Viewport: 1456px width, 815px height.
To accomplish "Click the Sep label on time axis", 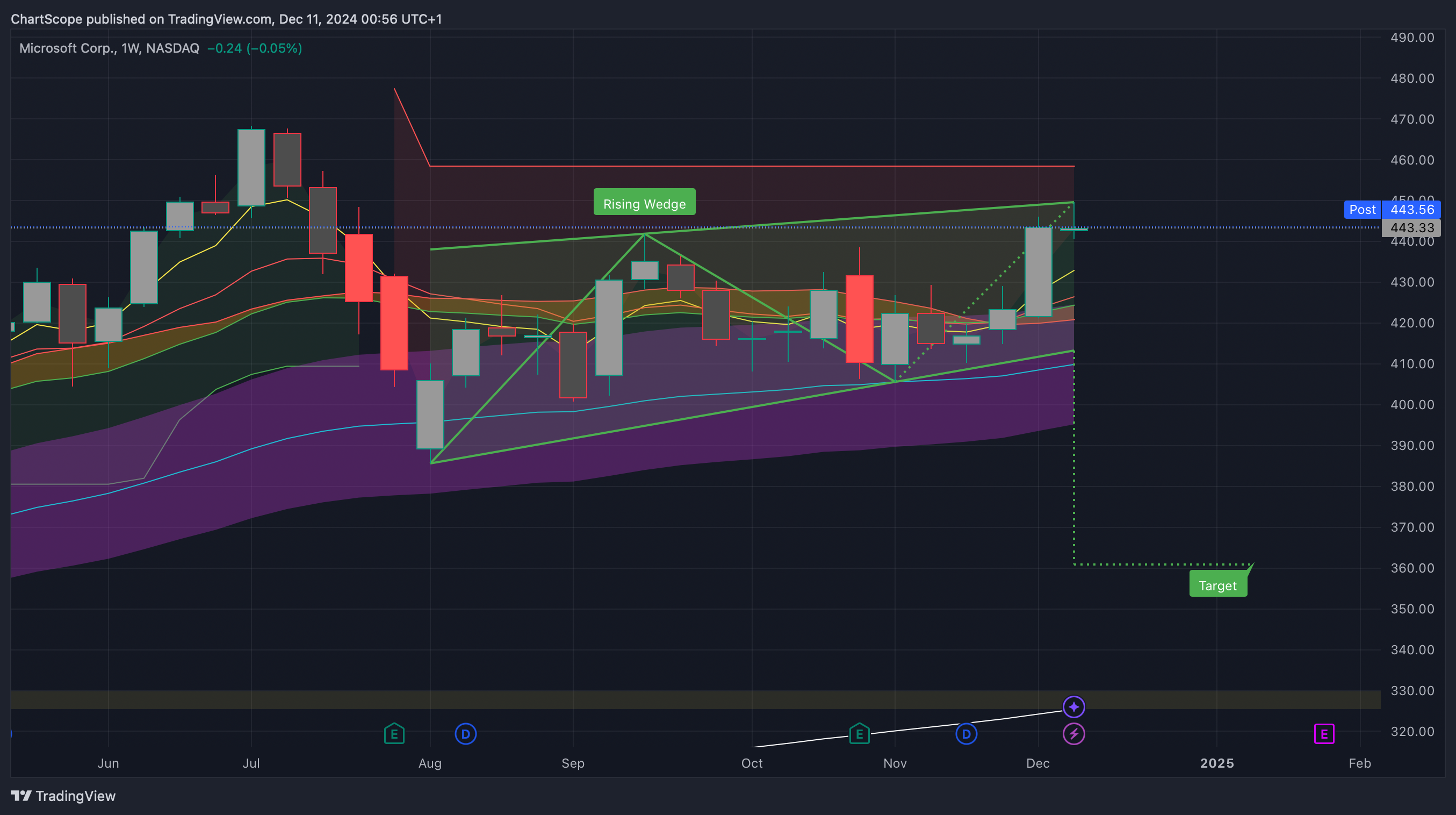I will point(573,763).
